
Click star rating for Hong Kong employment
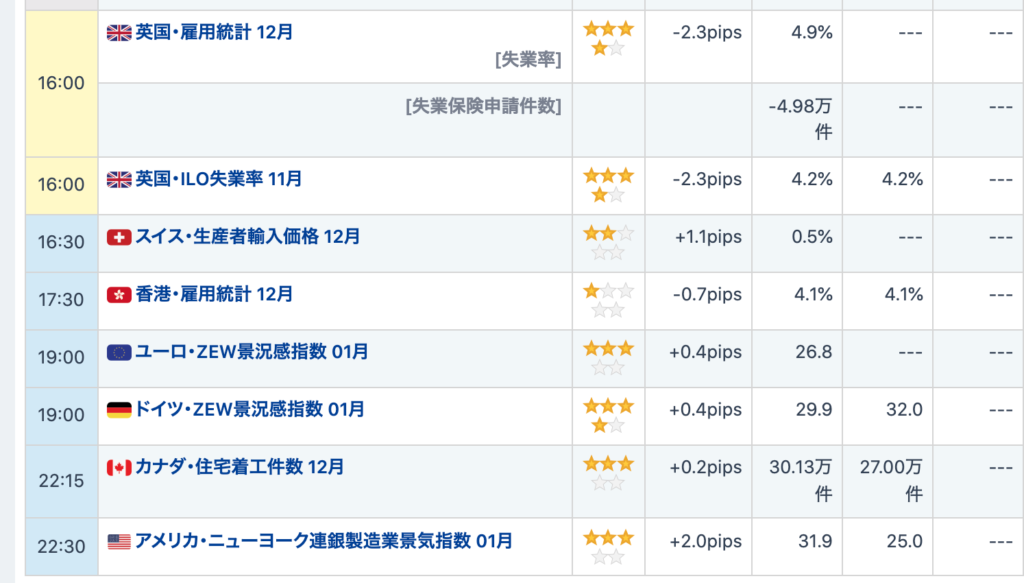click(x=608, y=300)
